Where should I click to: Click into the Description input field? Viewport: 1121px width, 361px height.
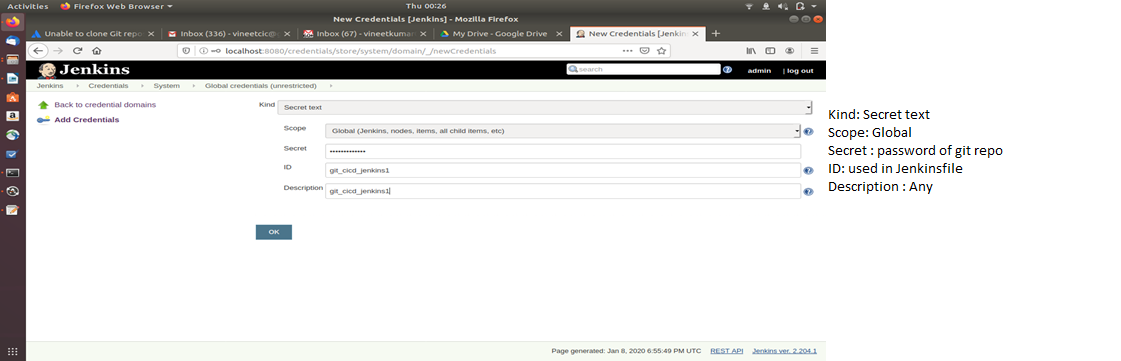coord(563,191)
